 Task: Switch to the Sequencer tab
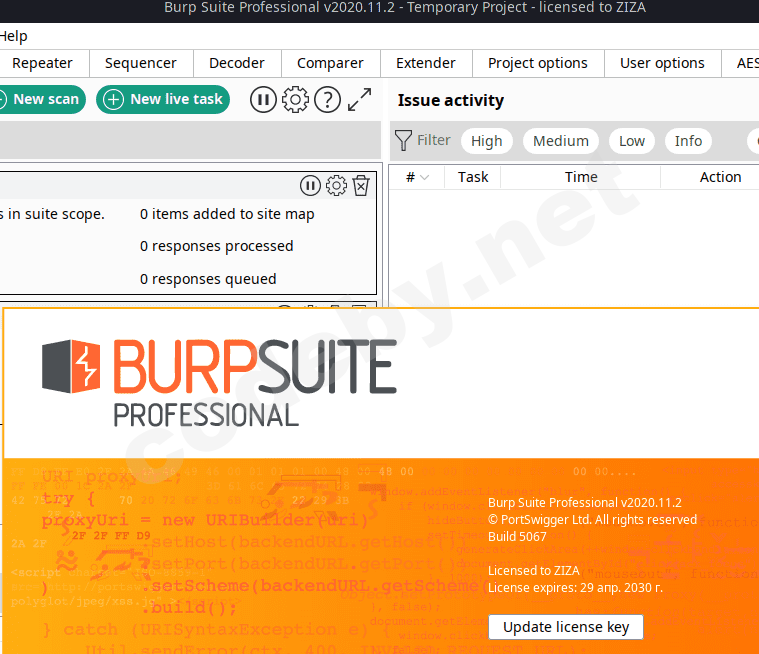coord(141,63)
